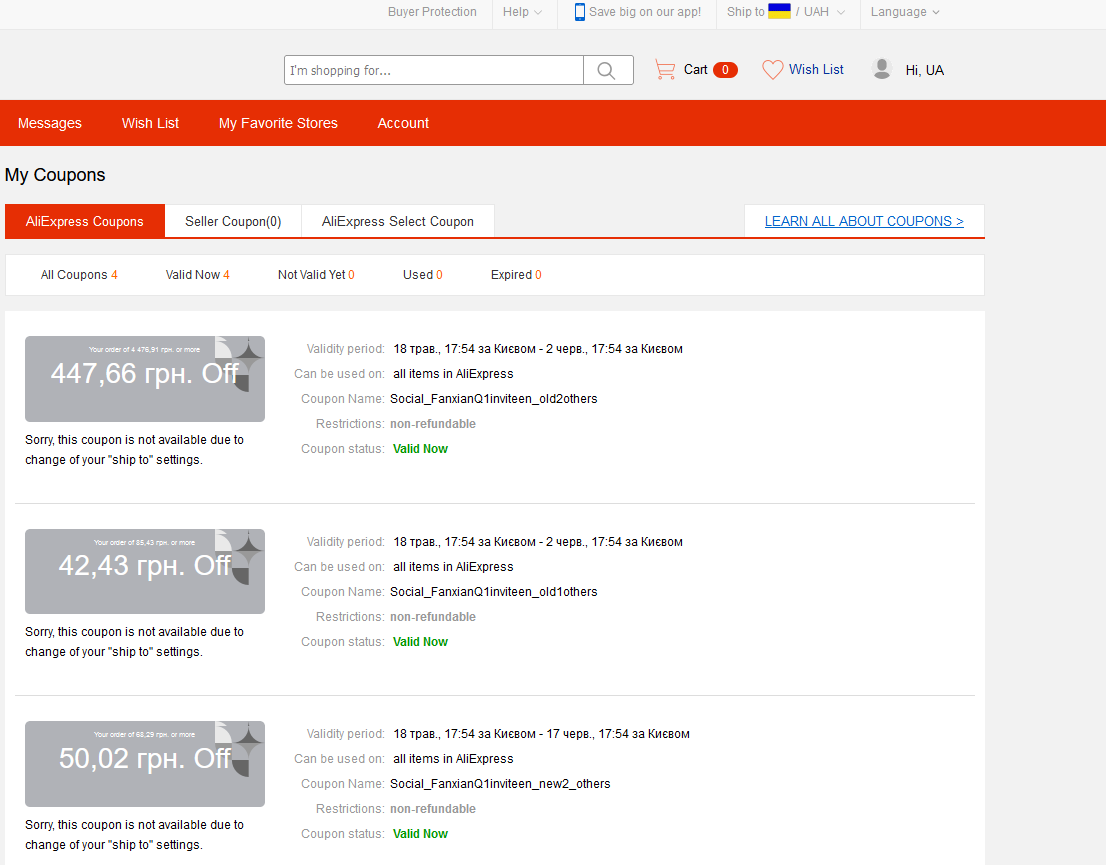This screenshot has width=1106, height=865.
Task: Filter by Not Valid Yet 0
Action: [x=316, y=274]
